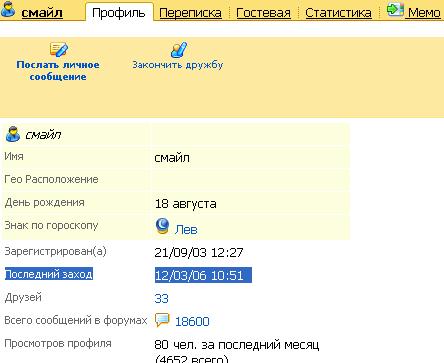Open the Мемо tab

coord(424,13)
